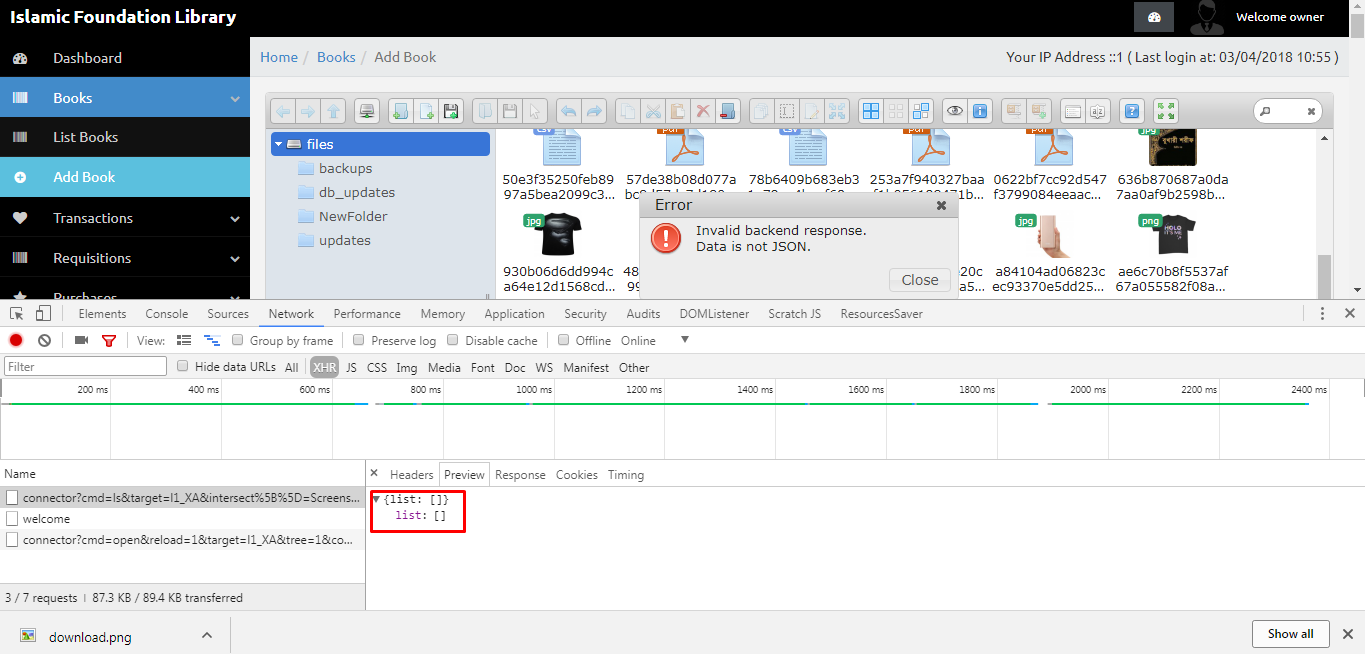Open the elFinder New Folder icon
Viewport: 1365px width, 654px height.
[400, 110]
